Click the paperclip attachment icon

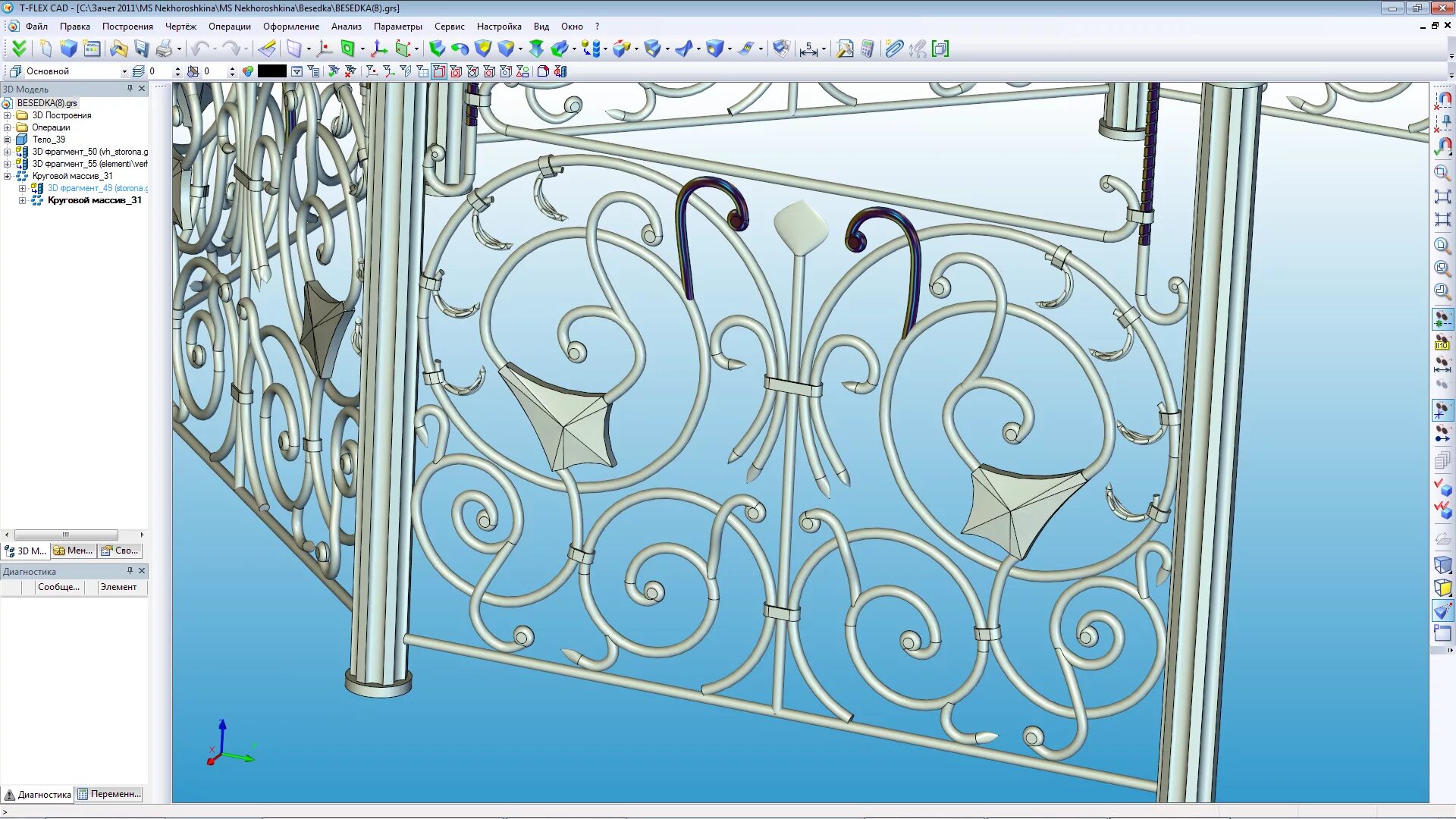(x=894, y=49)
